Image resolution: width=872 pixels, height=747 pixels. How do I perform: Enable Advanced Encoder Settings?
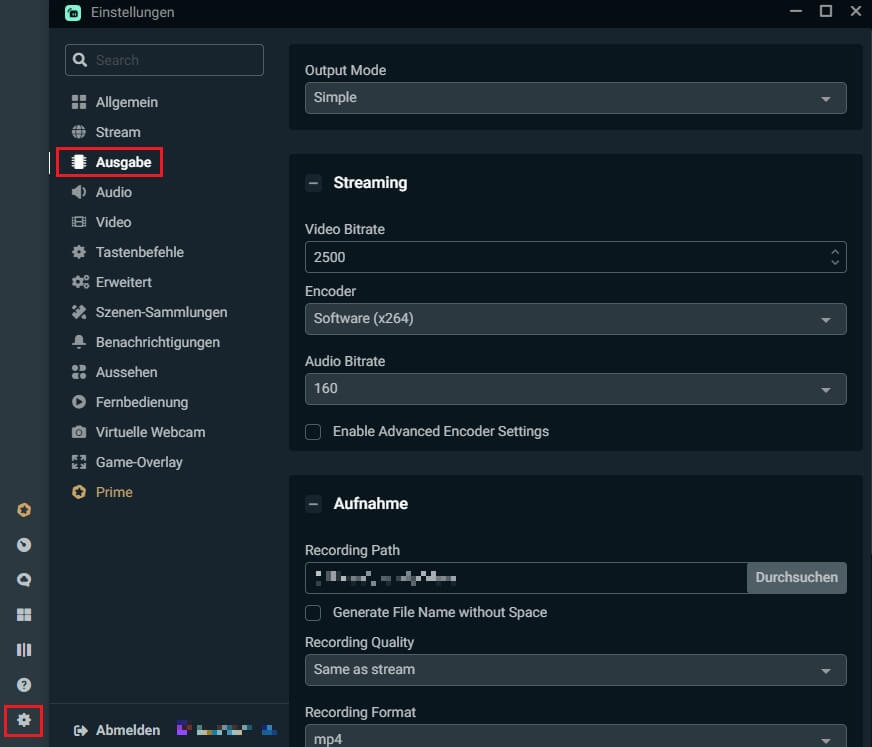click(313, 431)
